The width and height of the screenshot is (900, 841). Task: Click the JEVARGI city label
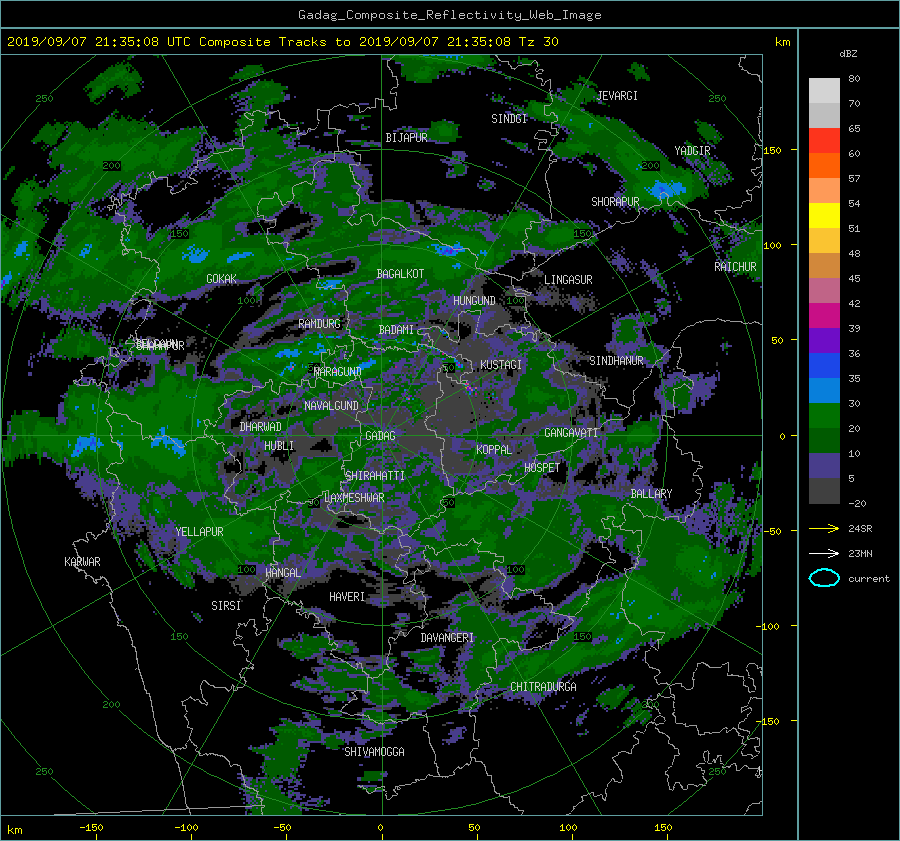point(617,96)
